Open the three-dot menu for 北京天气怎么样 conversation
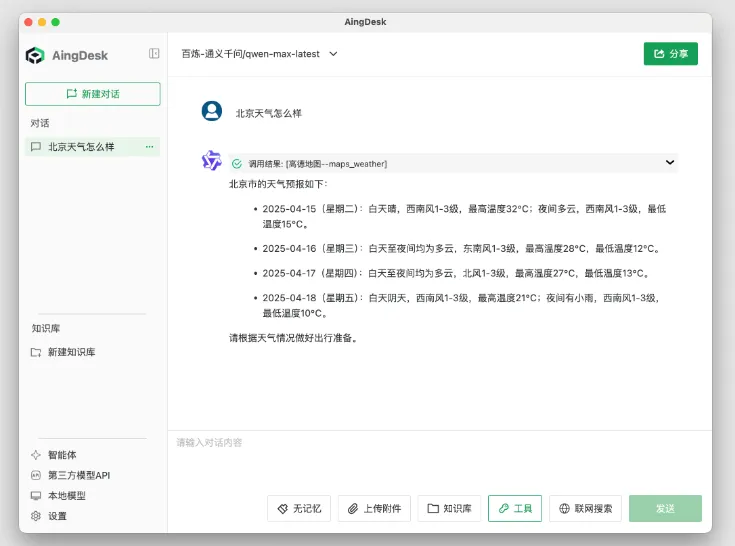Screen dimensions: 735x546 point(150,147)
